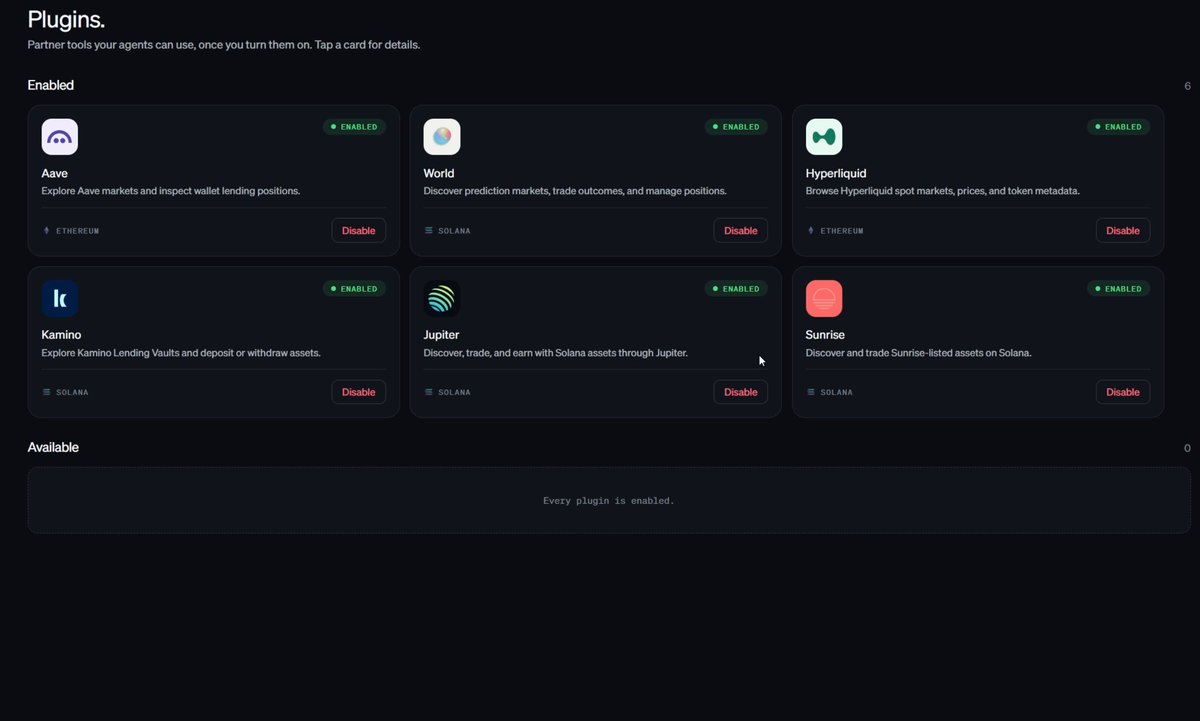Click the 'Plugins.' page heading
The height and width of the screenshot is (721, 1200).
[x=66, y=19]
